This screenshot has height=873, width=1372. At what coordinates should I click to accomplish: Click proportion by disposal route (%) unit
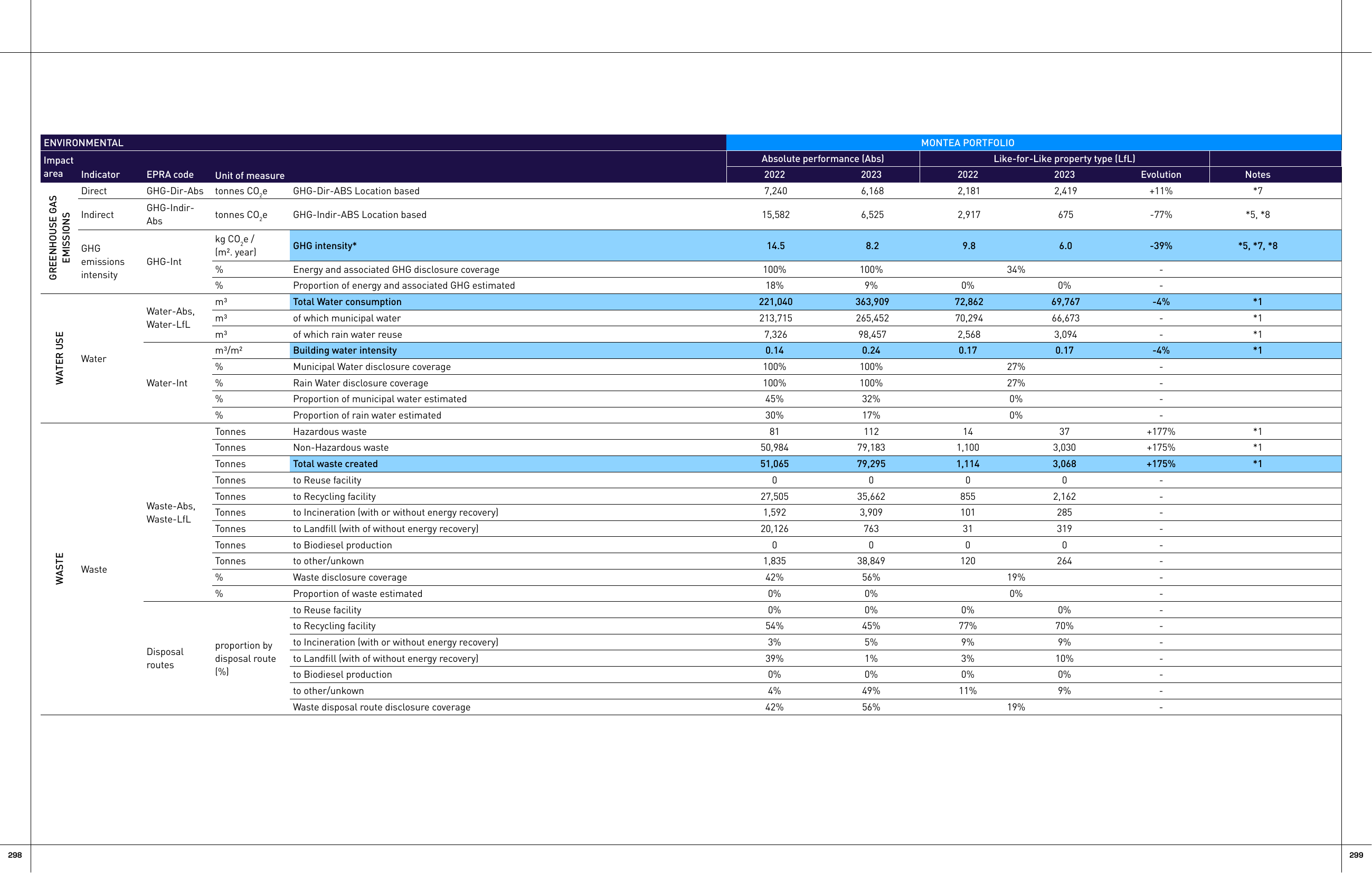pyautogui.click(x=245, y=659)
